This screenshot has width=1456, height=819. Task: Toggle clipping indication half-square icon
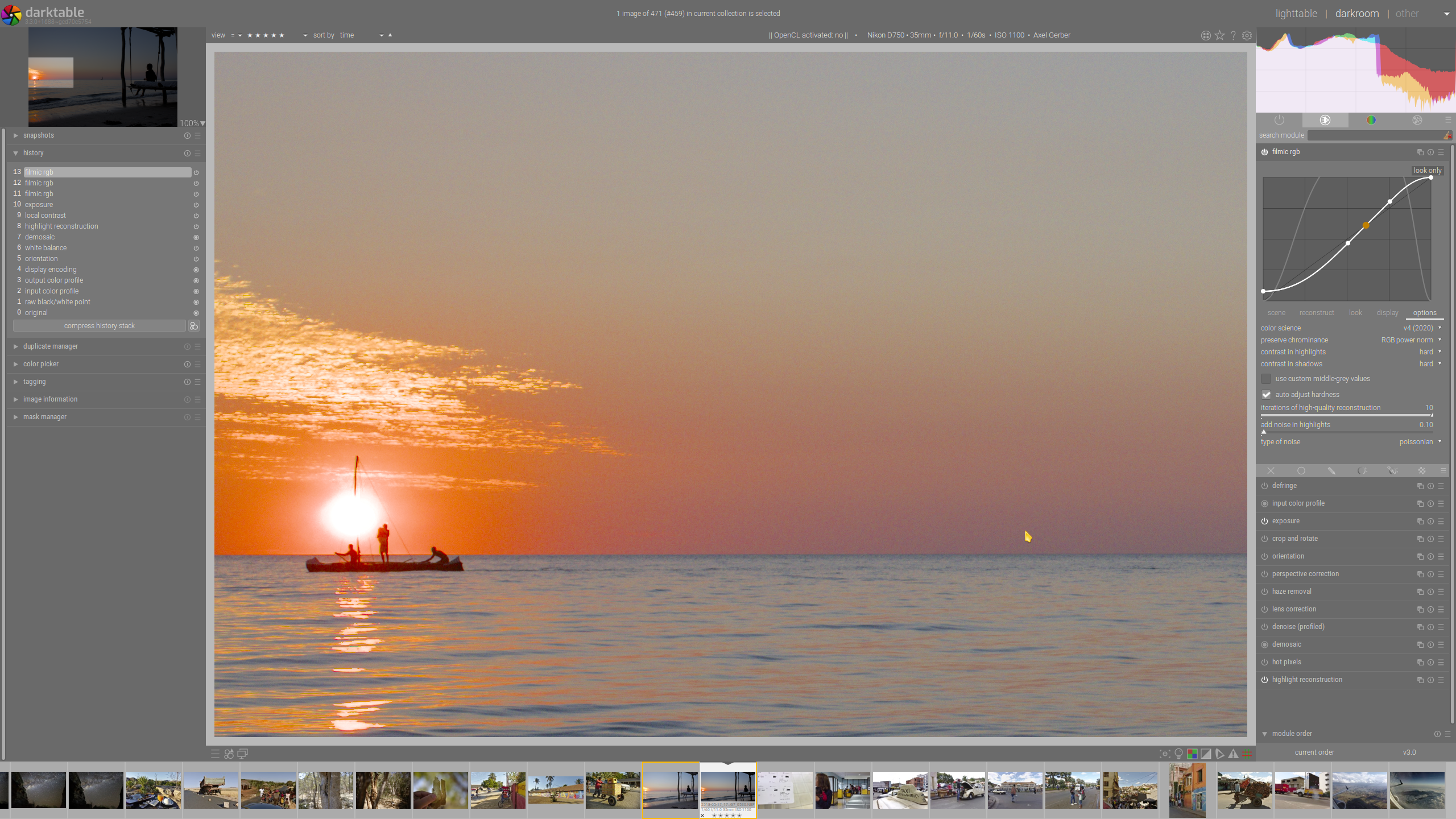click(1206, 754)
